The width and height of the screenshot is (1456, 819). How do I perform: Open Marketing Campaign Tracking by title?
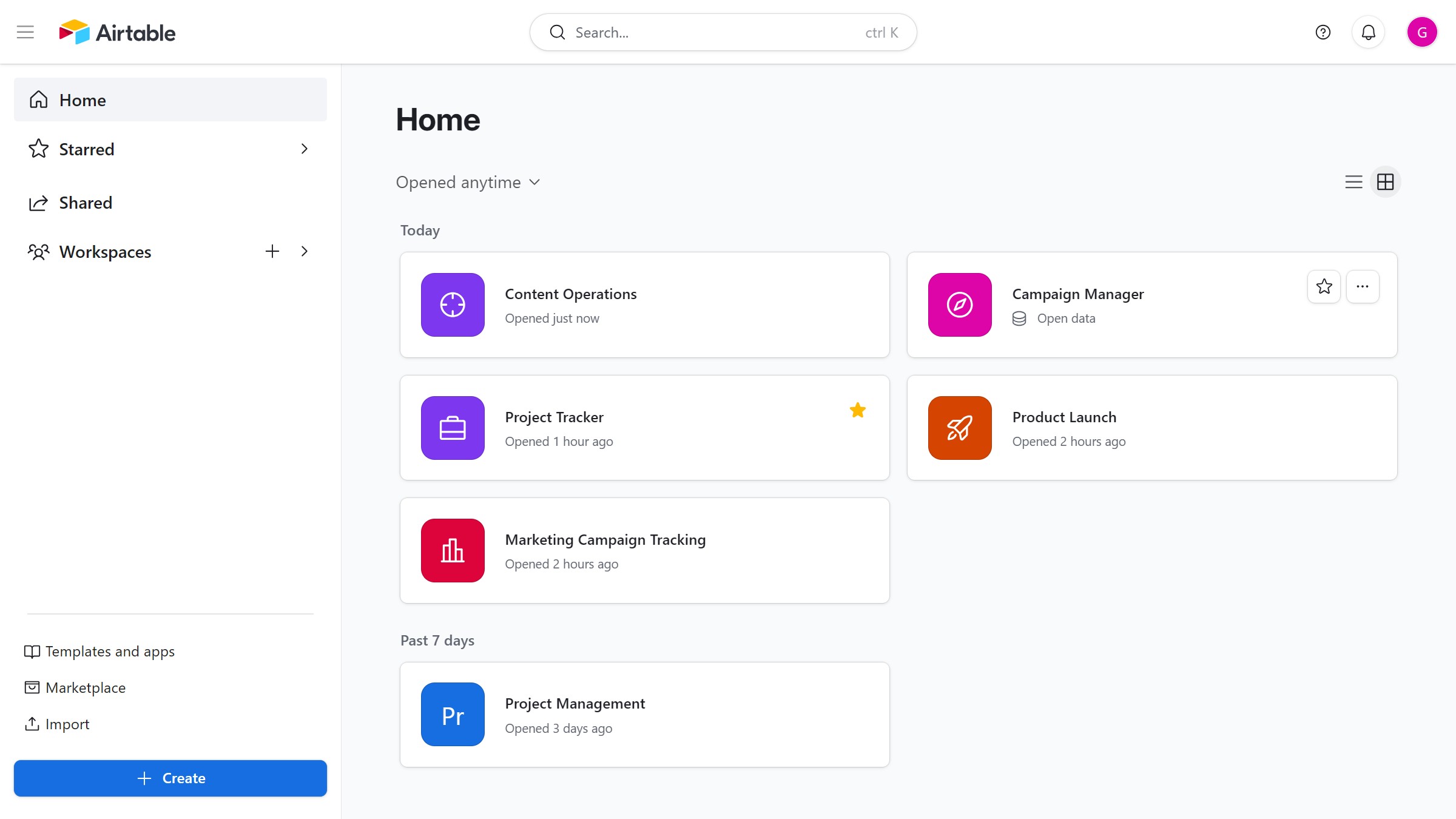605,539
